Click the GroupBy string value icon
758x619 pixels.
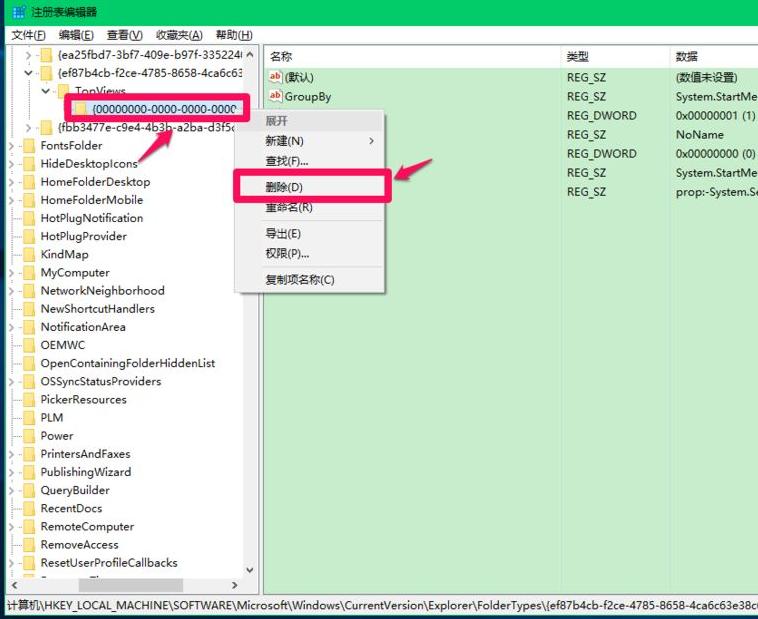click(x=275, y=96)
